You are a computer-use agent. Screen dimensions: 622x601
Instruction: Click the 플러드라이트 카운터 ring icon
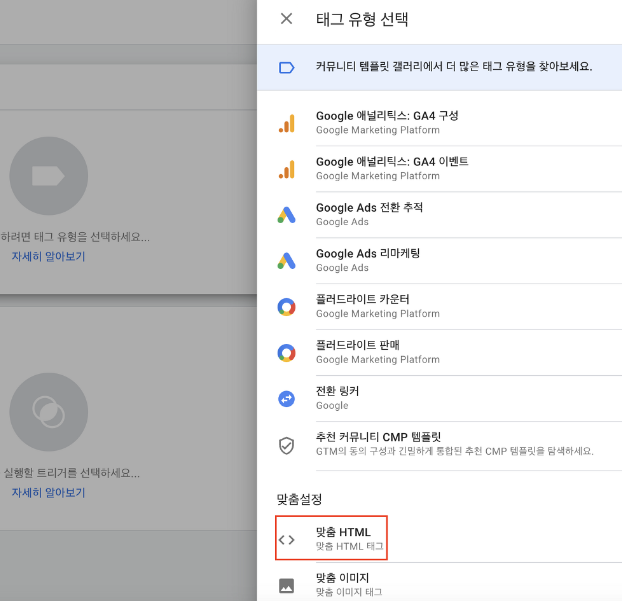286,307
